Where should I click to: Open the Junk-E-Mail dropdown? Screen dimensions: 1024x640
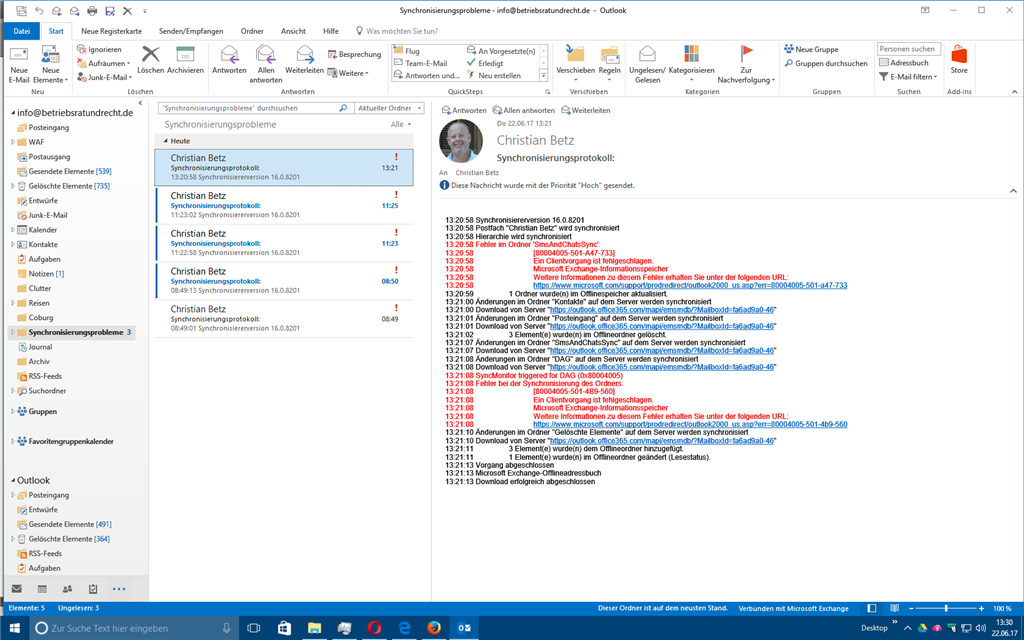[104, 77]
